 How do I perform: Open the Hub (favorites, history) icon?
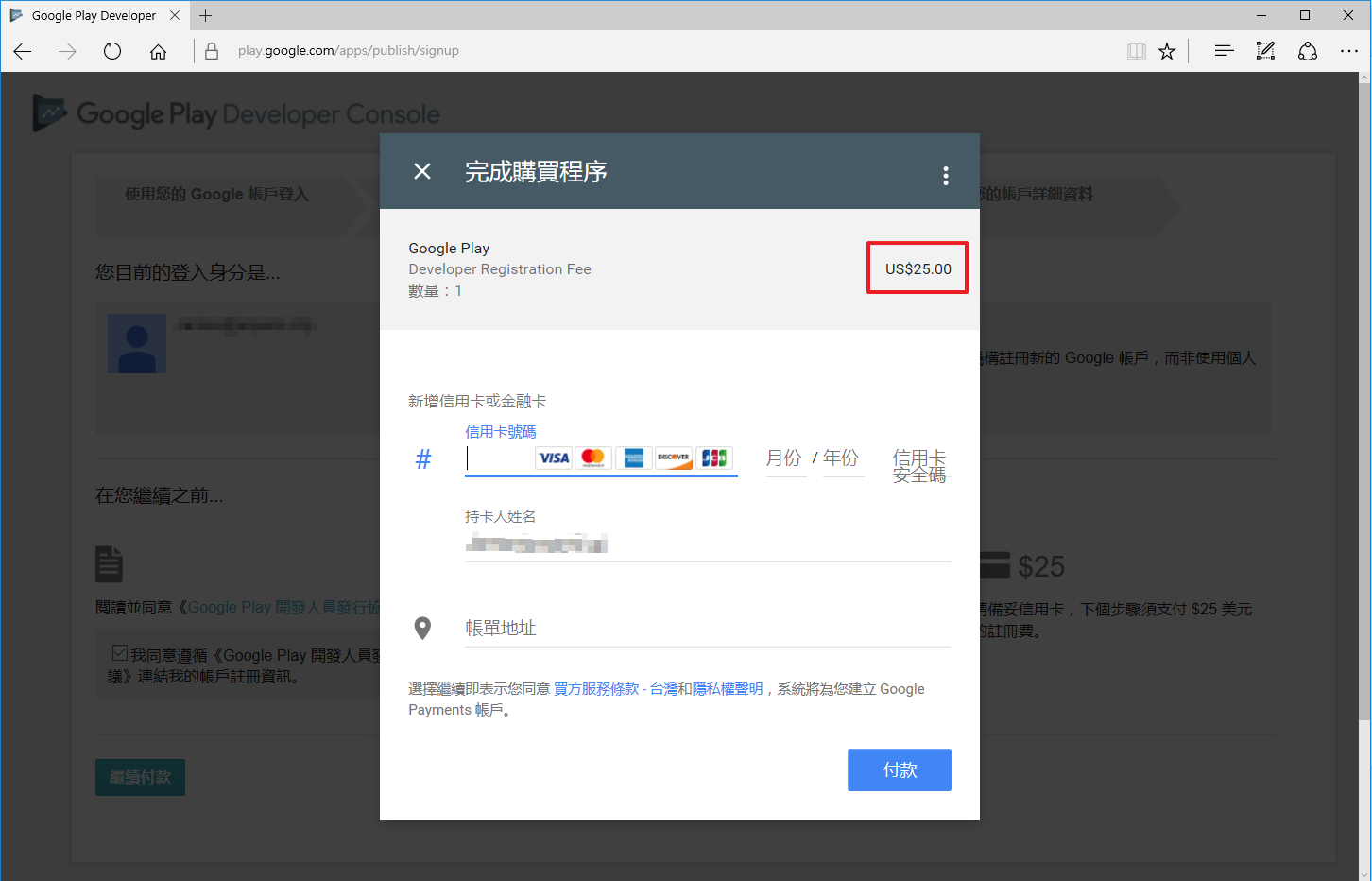tap(1224, 51)
